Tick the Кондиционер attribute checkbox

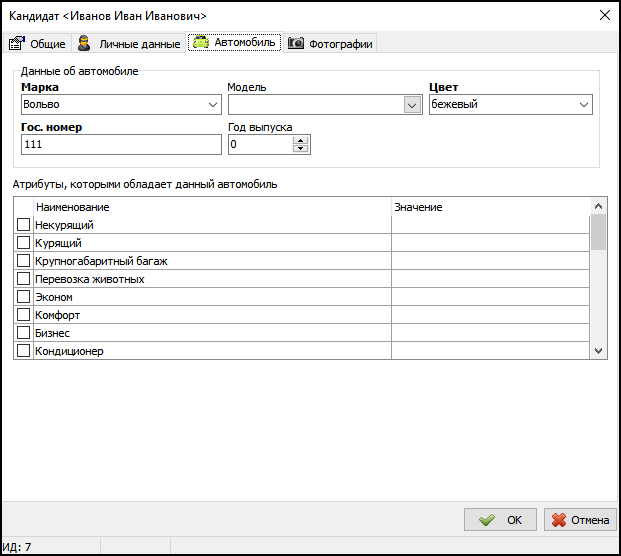(24, 351)
